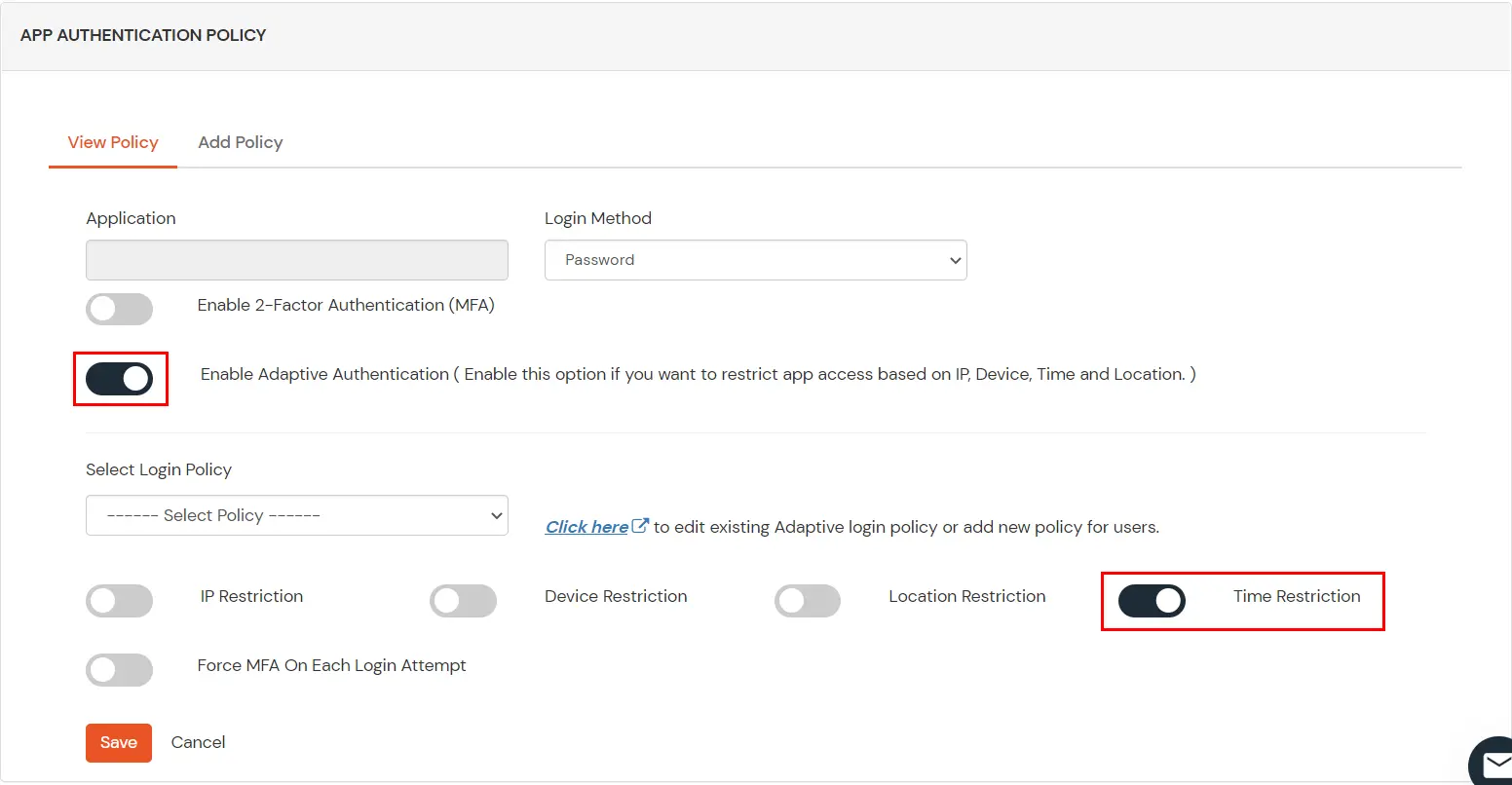This screenshot has height=785, width=1512.
Task: Enable 2-Factor Authentication (MFA)
Action: (x=119, y=309)
